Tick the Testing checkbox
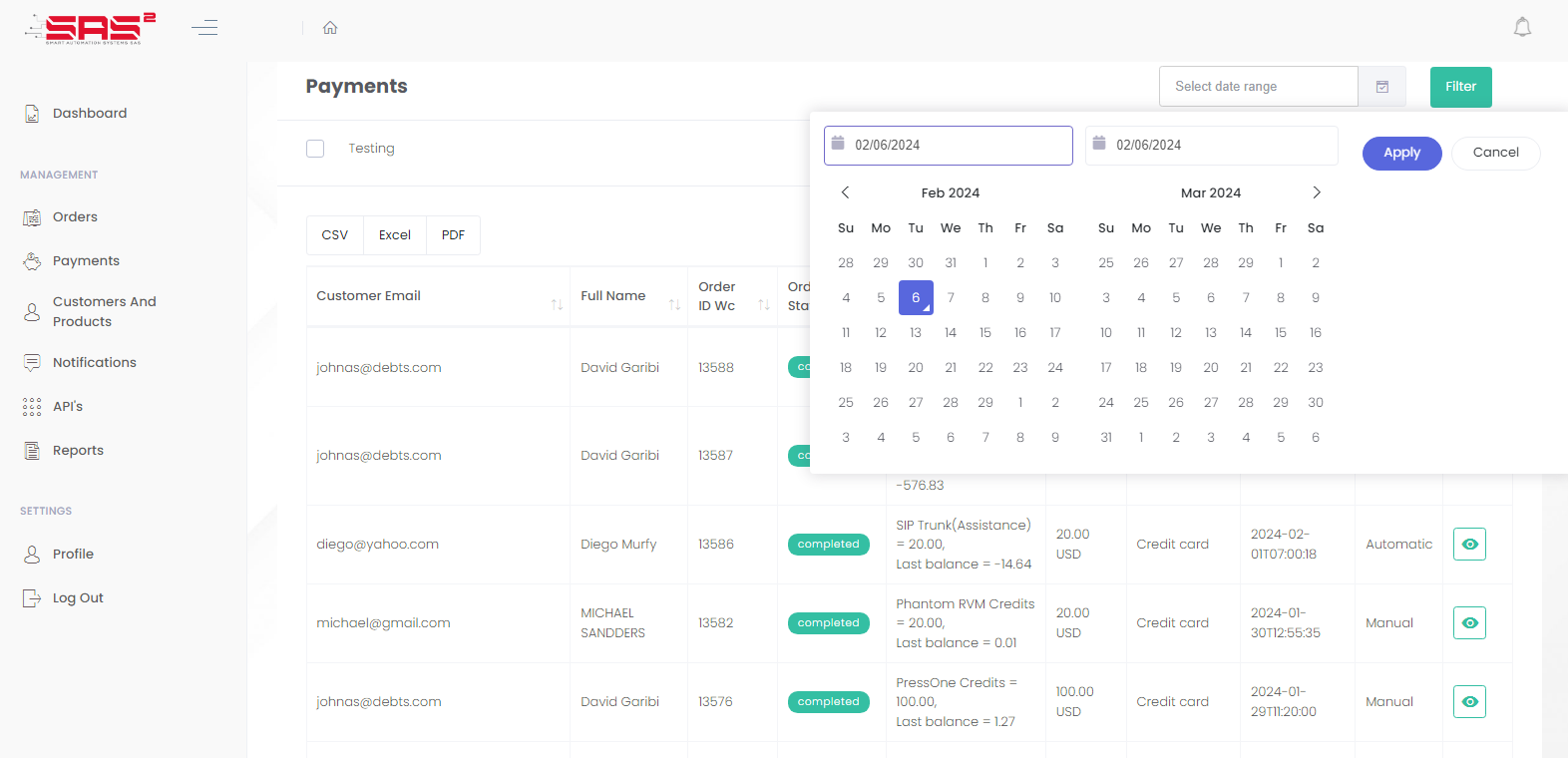This screenshot has height=758, width=1568. 315,149
